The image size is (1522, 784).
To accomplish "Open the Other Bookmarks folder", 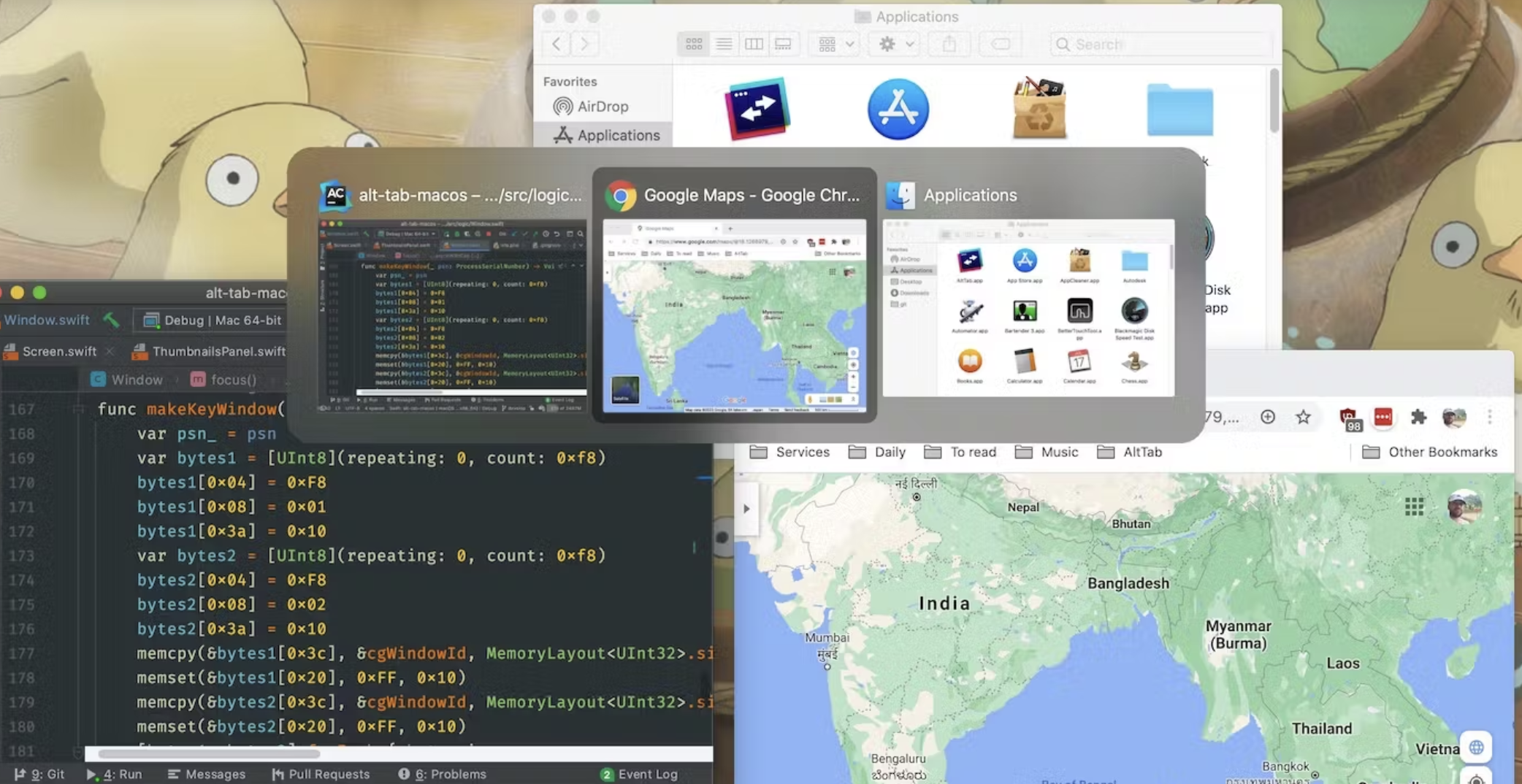I will pyautogui.click(x=1430, y=452).
